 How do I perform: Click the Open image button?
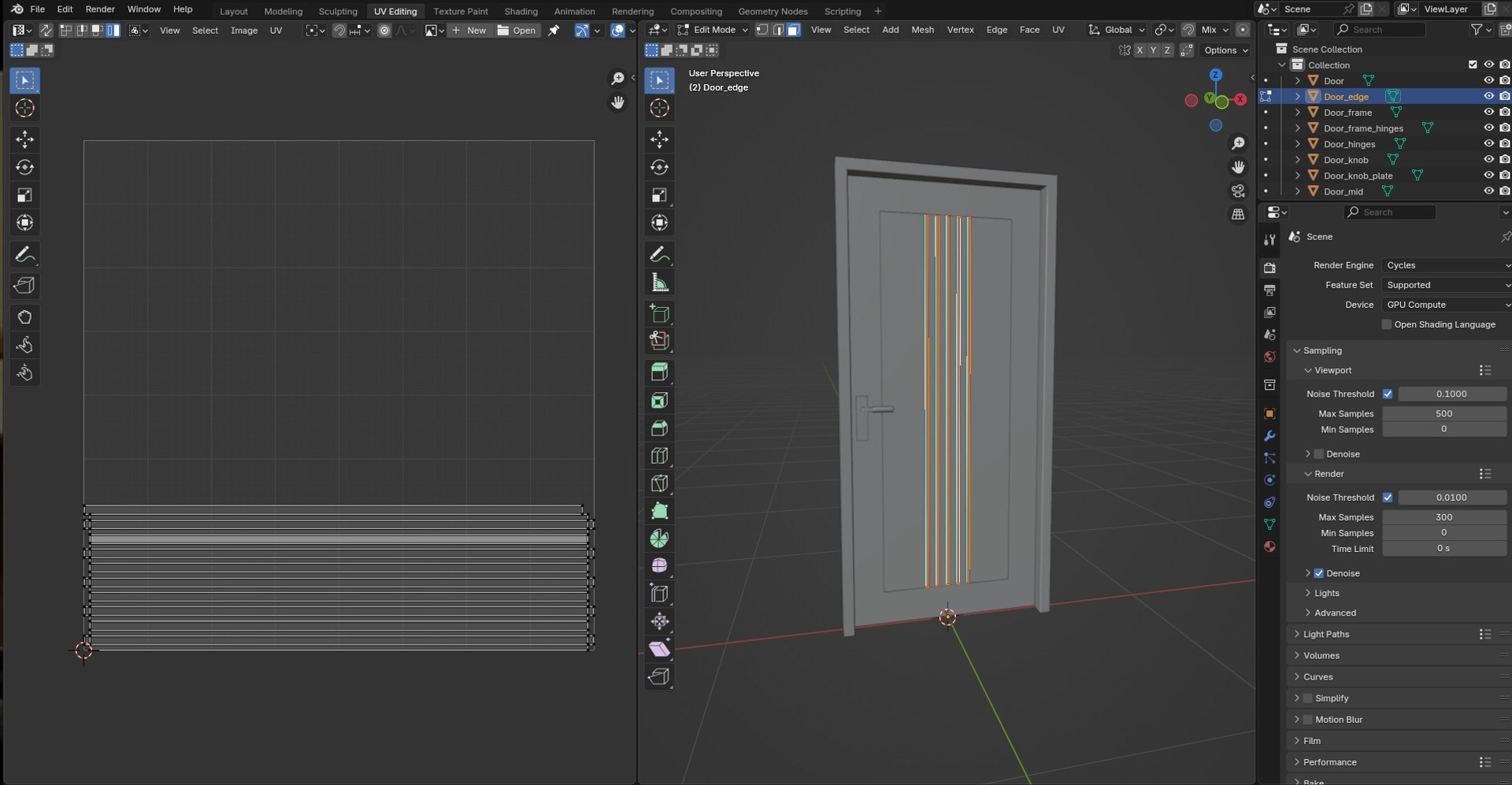point(517,31)
